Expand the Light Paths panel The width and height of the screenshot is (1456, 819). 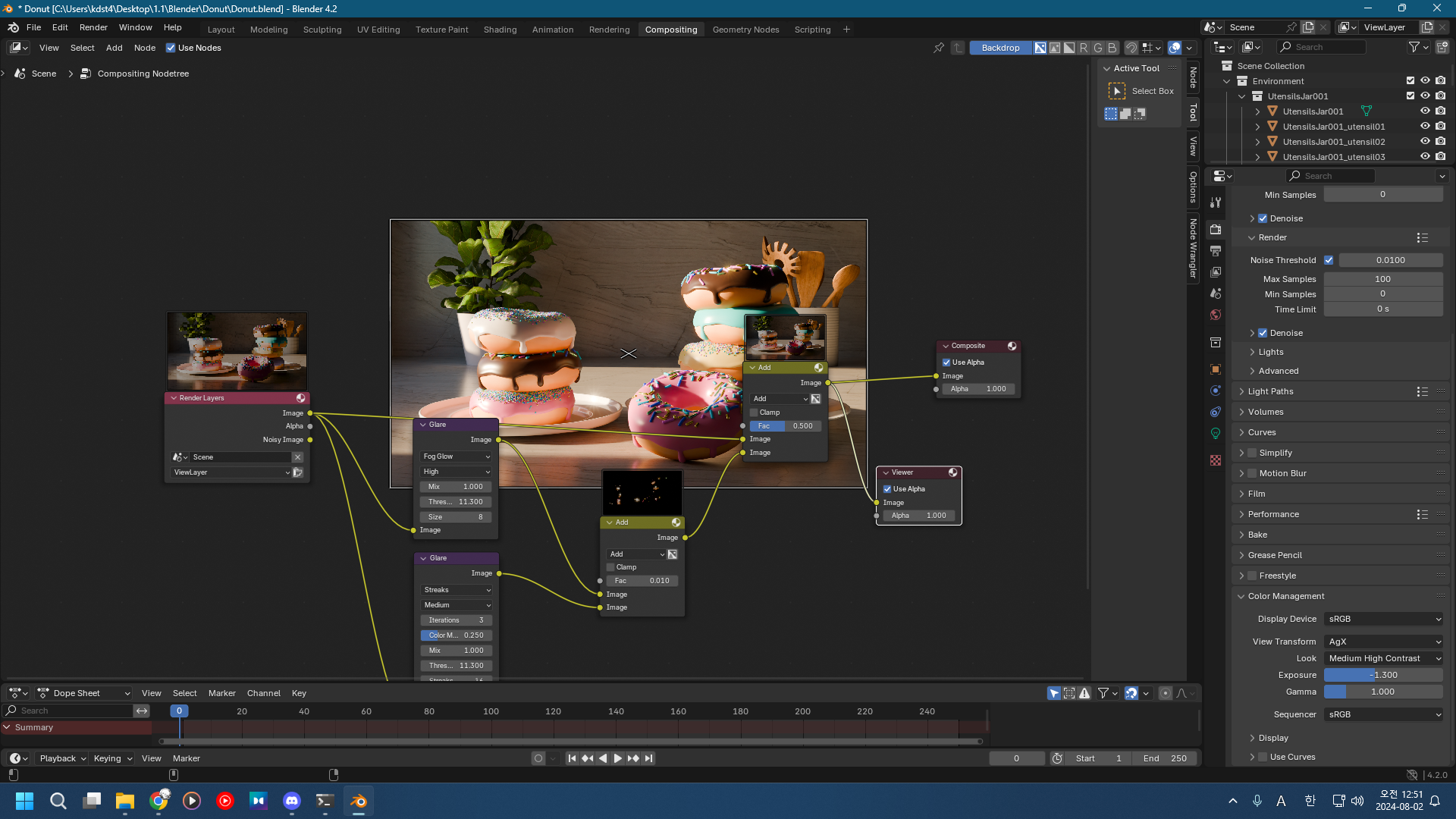coord(1270,391)
